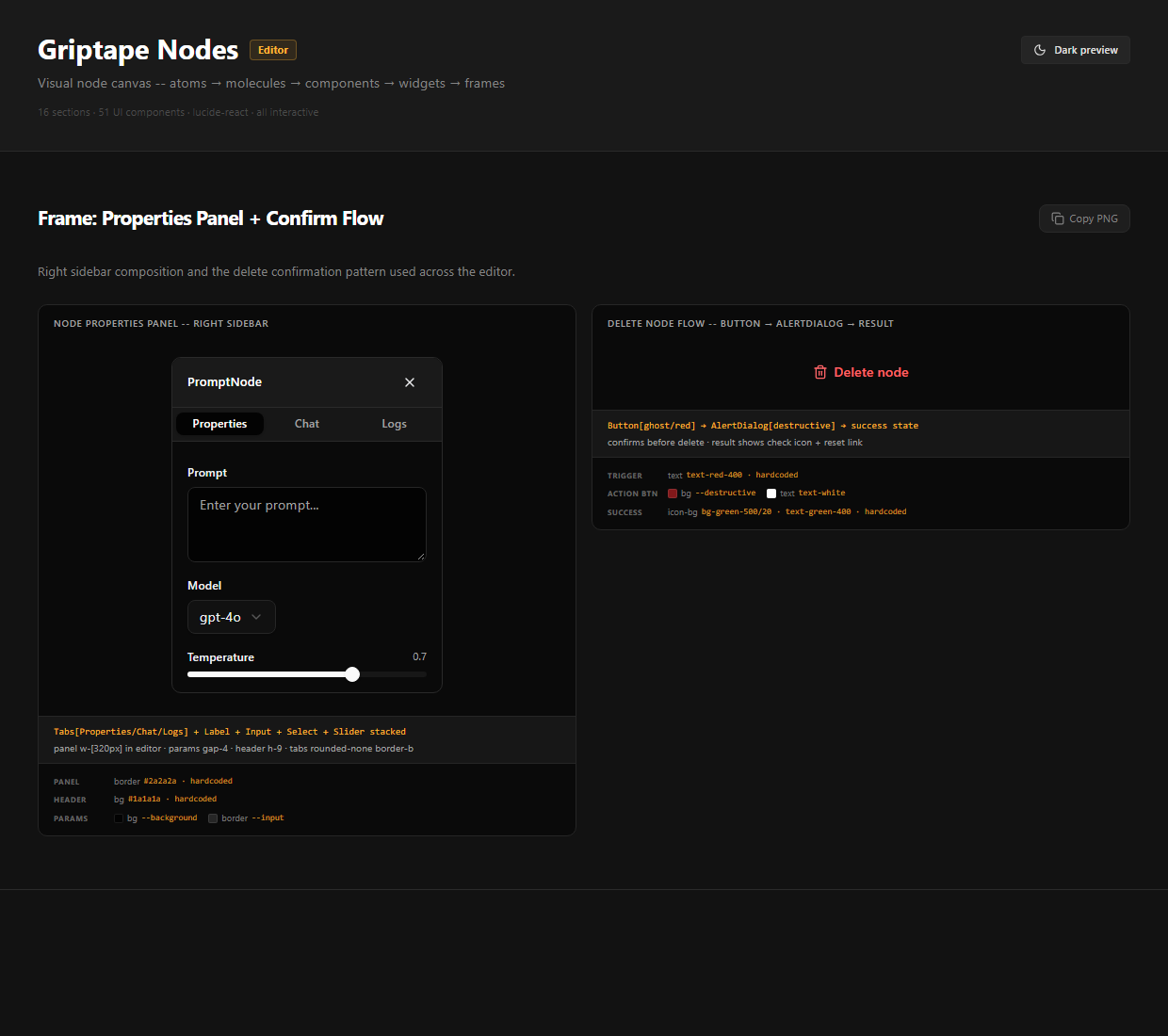Image resolution: width=1168 pixels, height=1036 pixels.
Task: Focus the Enter your prompt text area
Action: (x=307, y=525)
